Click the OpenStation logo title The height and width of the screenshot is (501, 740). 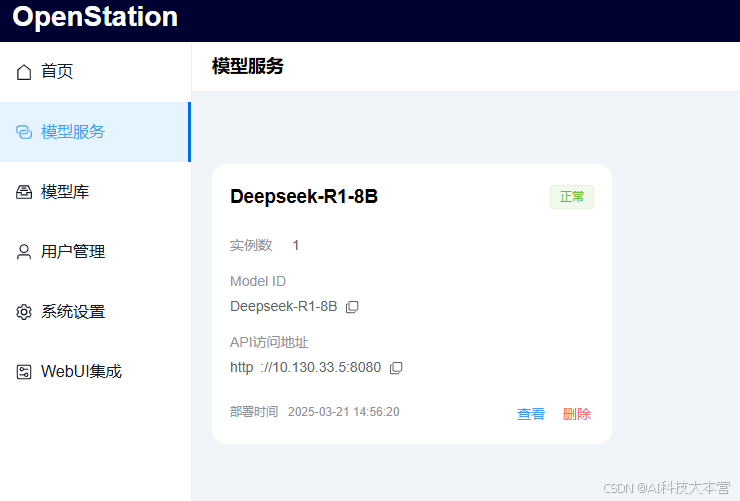tap(95, 17)
